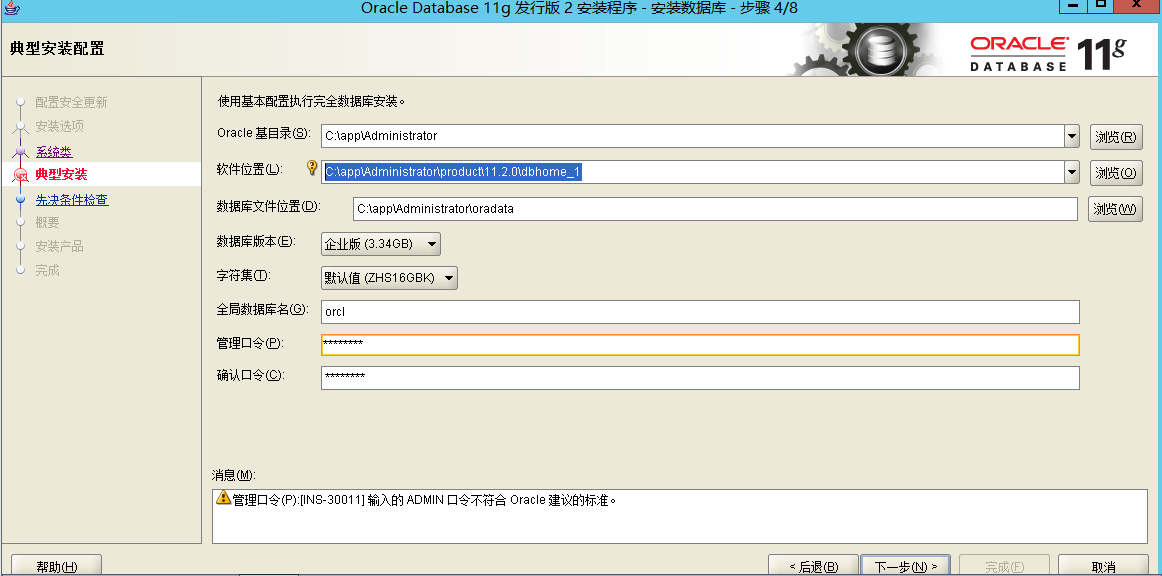Open the 先决条件检查 step link
This screenshot has width=1162, height=576.
(x=72, y=199)
